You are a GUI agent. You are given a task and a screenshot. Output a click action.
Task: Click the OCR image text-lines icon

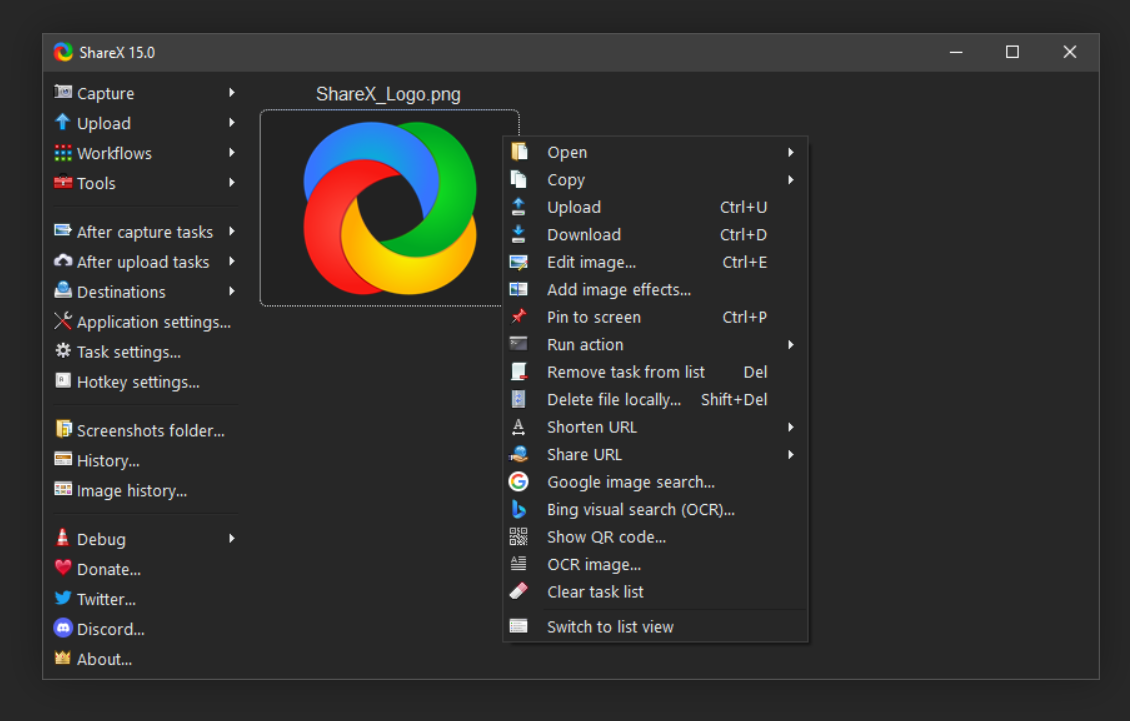[x=518, y=564]
